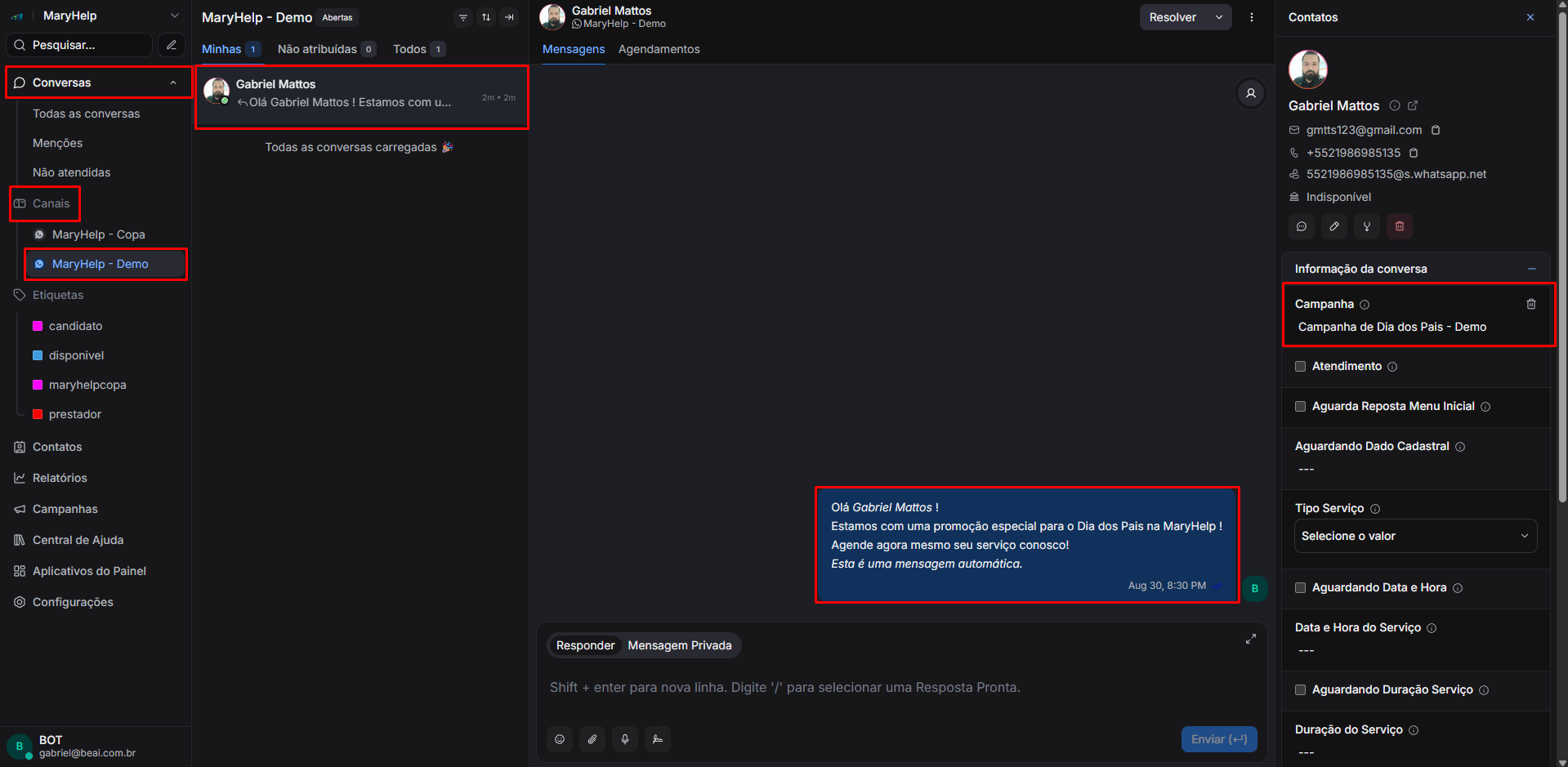Edit contact with the pencil icon
Image resolution: width=1568 pixels, height=767 pixels.
(1334, 226)
